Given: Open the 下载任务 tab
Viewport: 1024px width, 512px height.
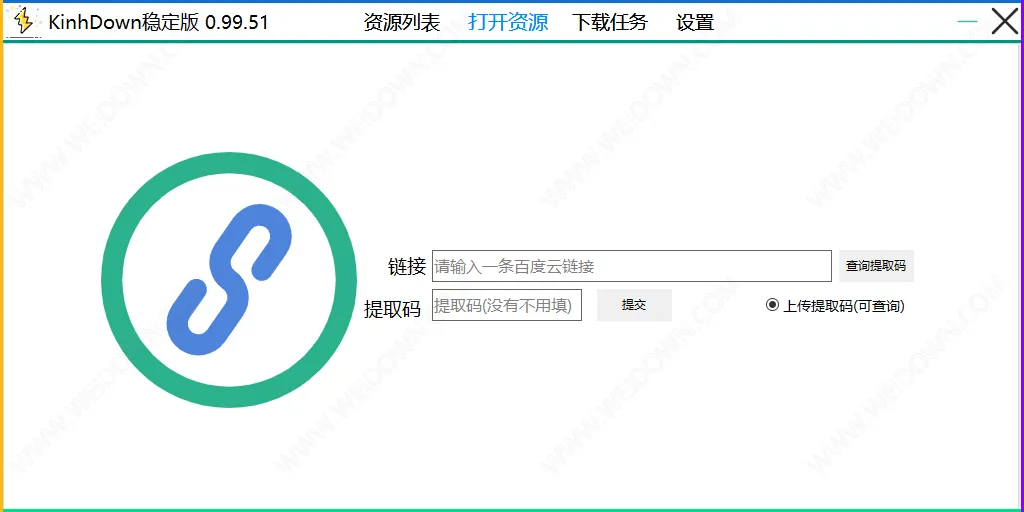Looking at the screenshot, I should click(x=610, y=22).
